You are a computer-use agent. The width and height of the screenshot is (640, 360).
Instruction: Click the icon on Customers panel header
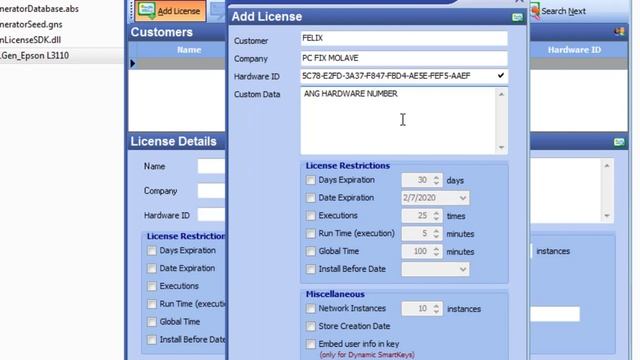619,32
